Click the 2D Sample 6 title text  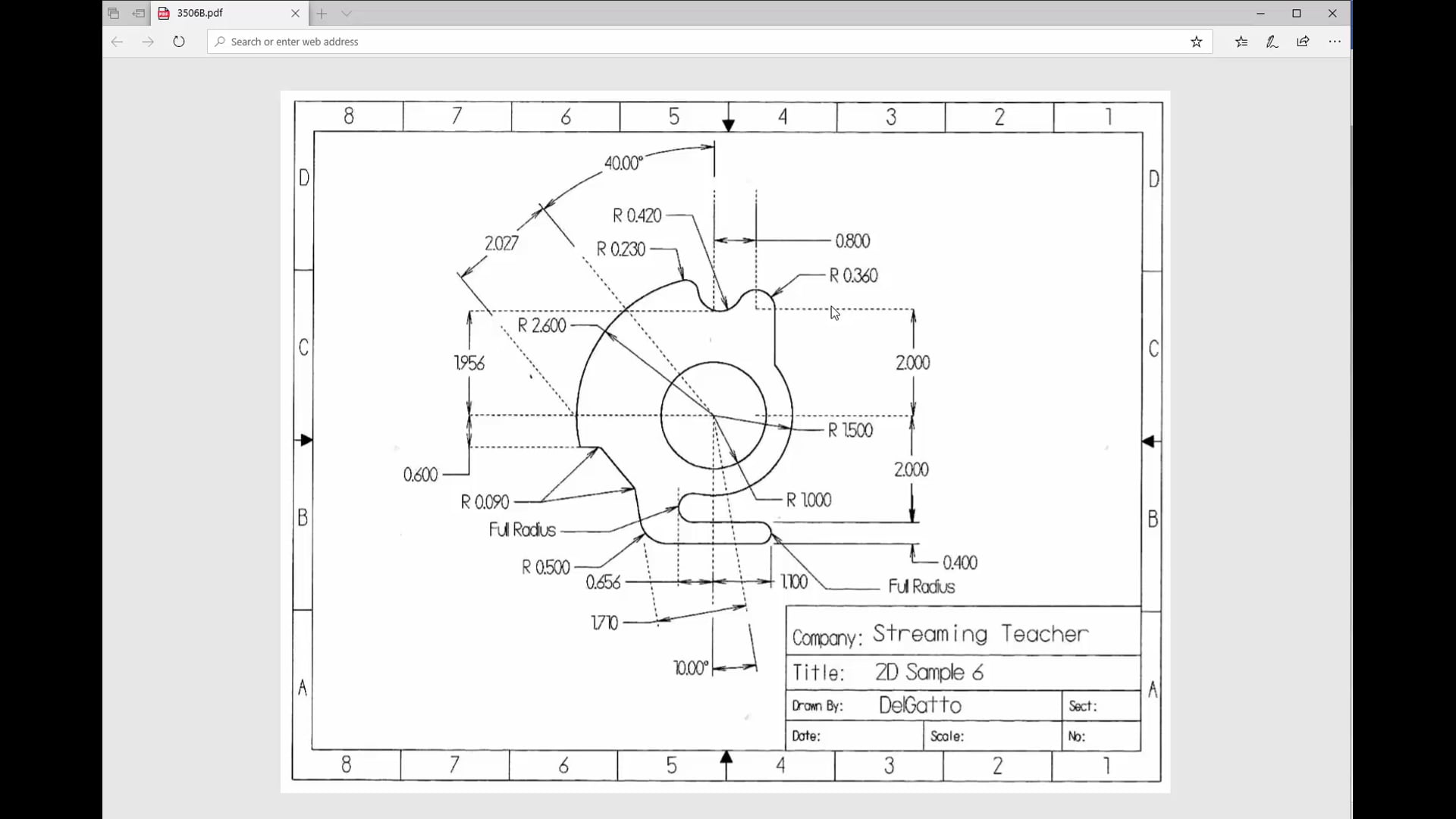[x=929, y=673]
